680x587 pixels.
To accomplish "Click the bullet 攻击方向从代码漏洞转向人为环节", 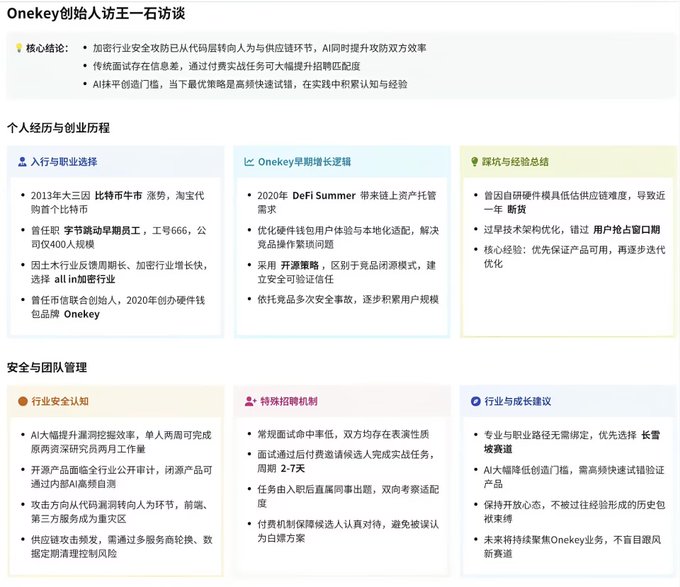I will coord(119,512).
